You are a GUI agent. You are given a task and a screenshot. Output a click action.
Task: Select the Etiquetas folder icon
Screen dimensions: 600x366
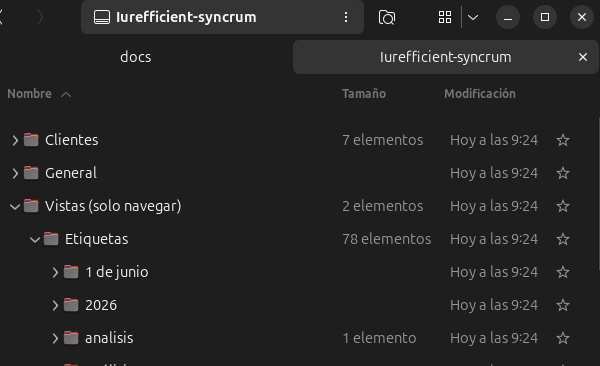[x=51, y=239]
